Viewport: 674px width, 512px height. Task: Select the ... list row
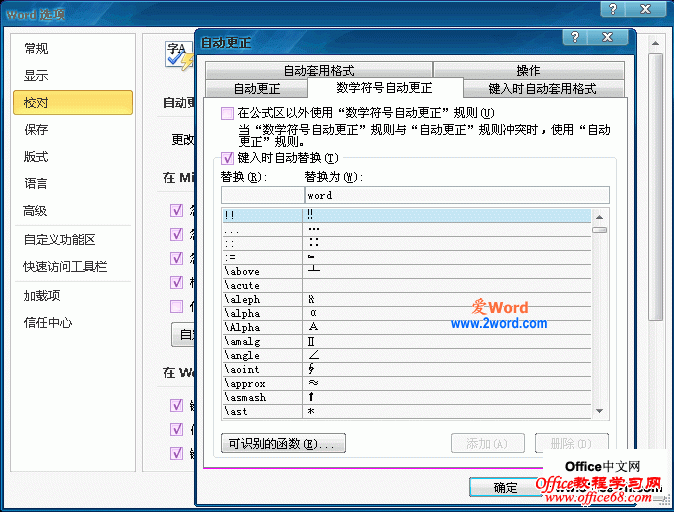click(x=407, y=230)
